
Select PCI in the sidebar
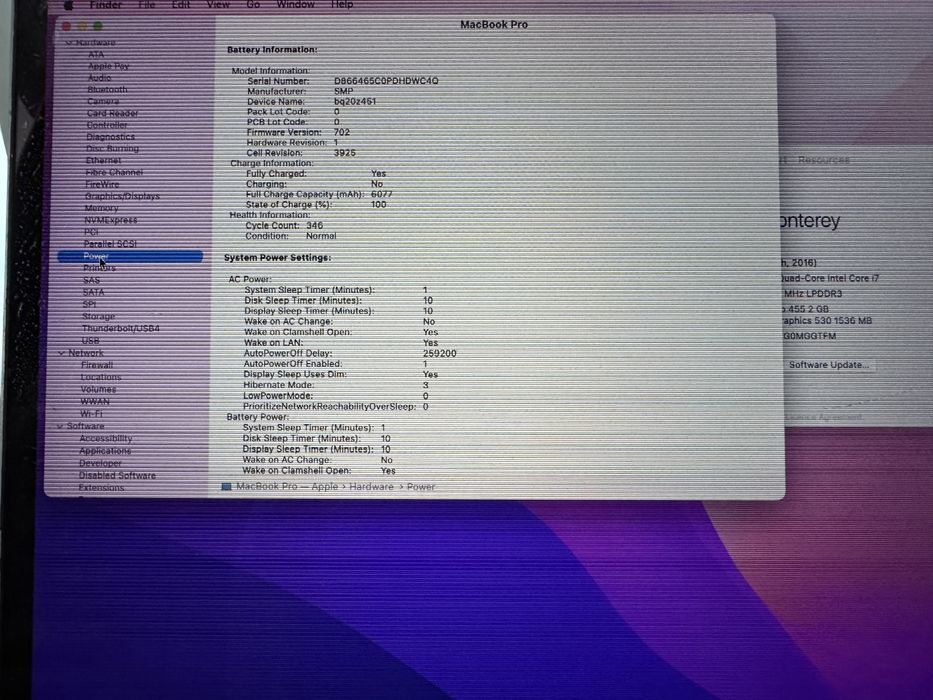pyautogui.click(x=91, y=232)
